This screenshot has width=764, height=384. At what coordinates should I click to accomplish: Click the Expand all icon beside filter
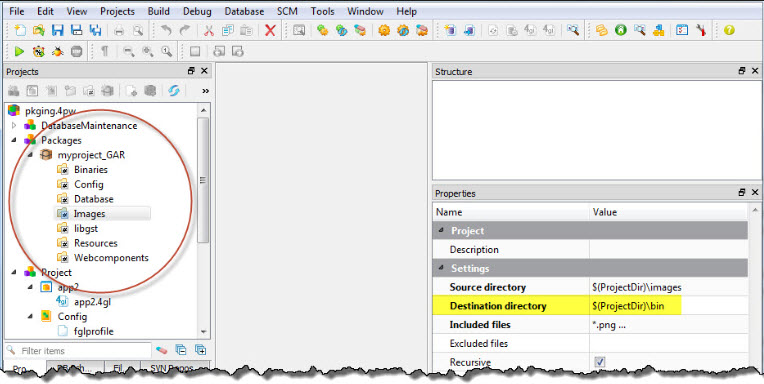click(x=200, y=350)
